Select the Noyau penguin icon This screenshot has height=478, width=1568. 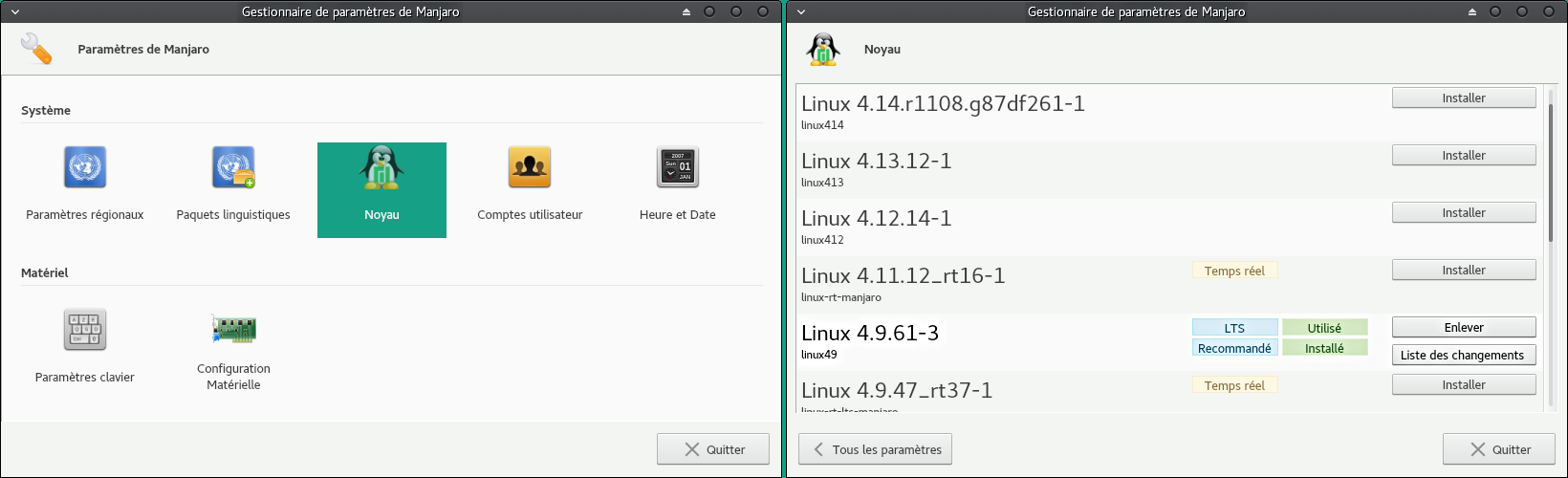(381, 167)
